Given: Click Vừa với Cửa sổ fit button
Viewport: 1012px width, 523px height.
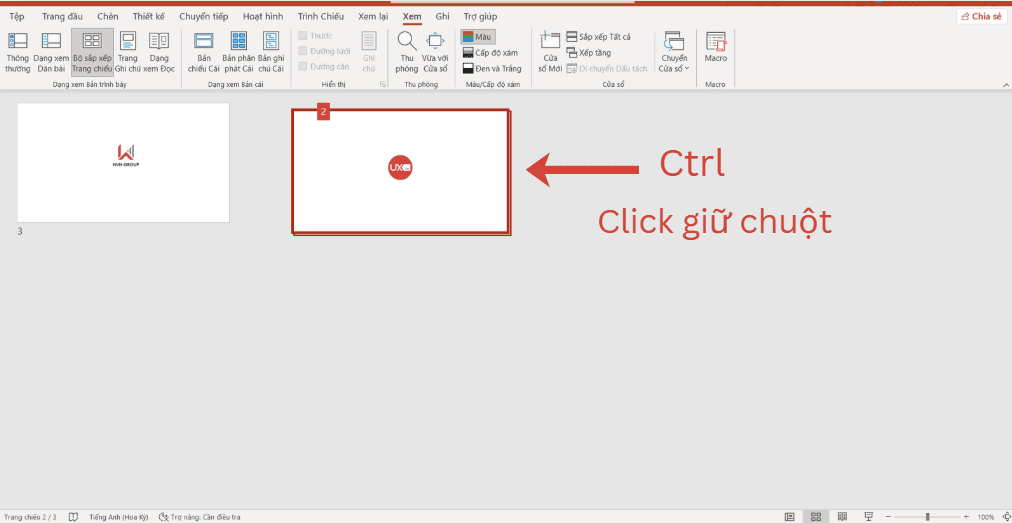Looking at the screenshot, I should pos(436,52).
